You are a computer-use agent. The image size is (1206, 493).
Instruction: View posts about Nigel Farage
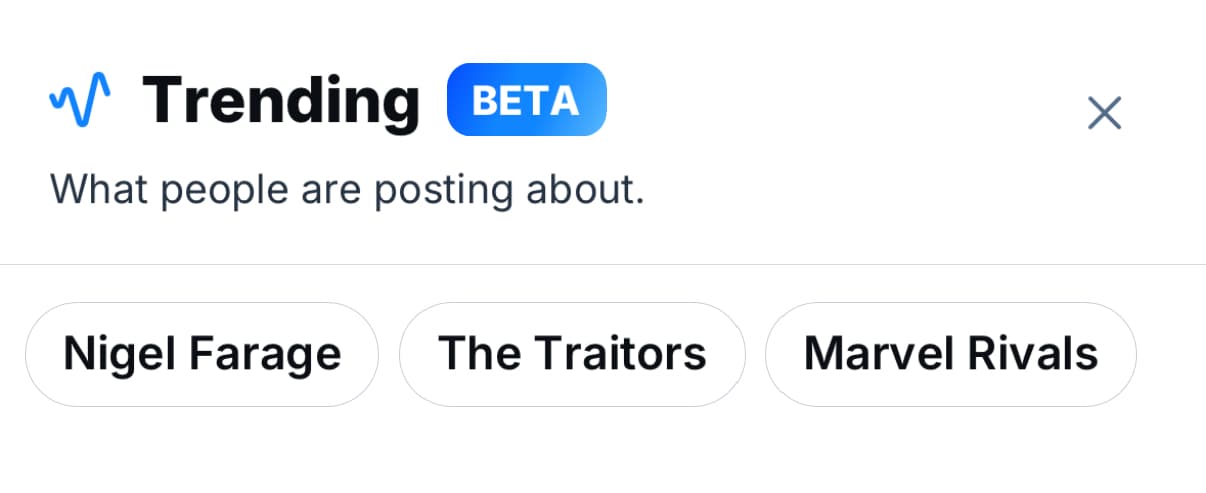click(x=202, y=354)
